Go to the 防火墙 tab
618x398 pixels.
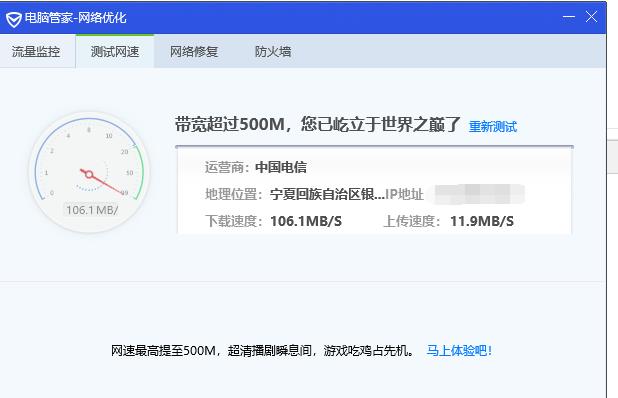pos(273,52)
